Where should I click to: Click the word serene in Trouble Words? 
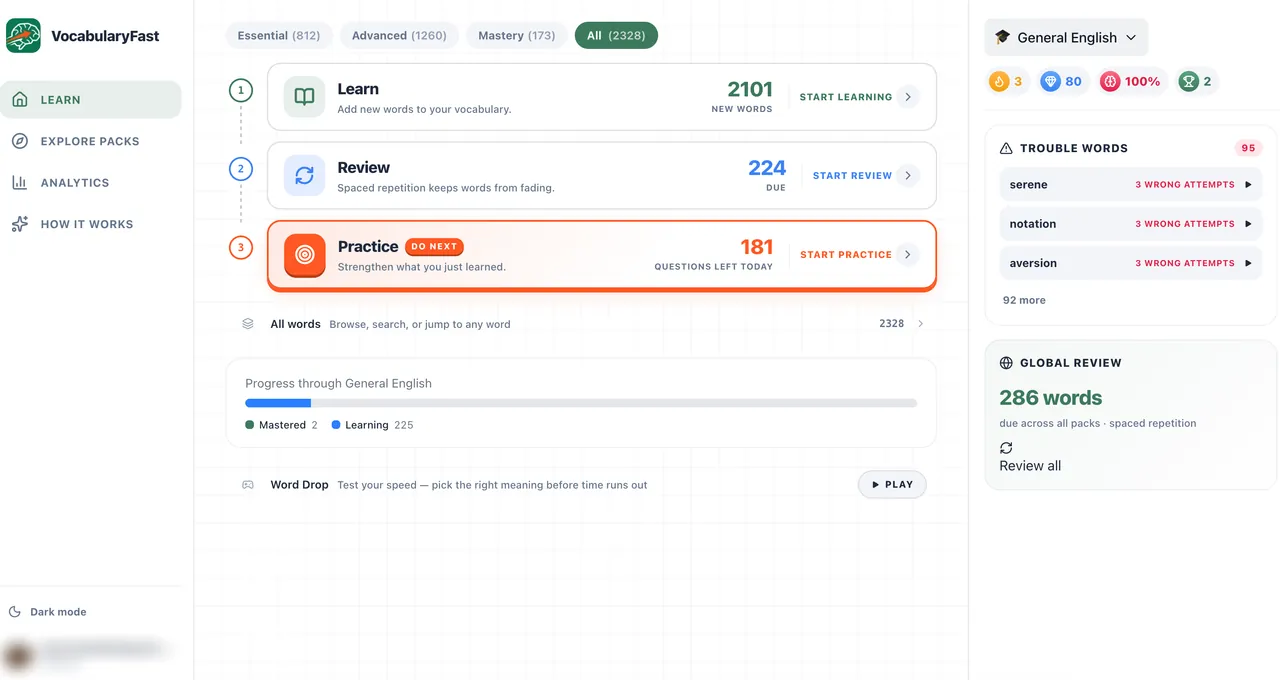click(1028, 185)
